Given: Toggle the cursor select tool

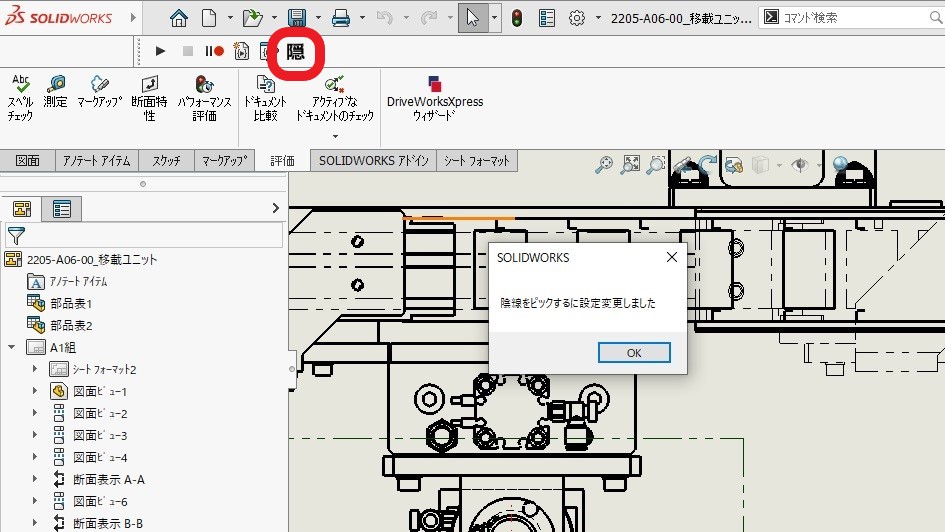Looking at the screenshot, I should (472, 18).
